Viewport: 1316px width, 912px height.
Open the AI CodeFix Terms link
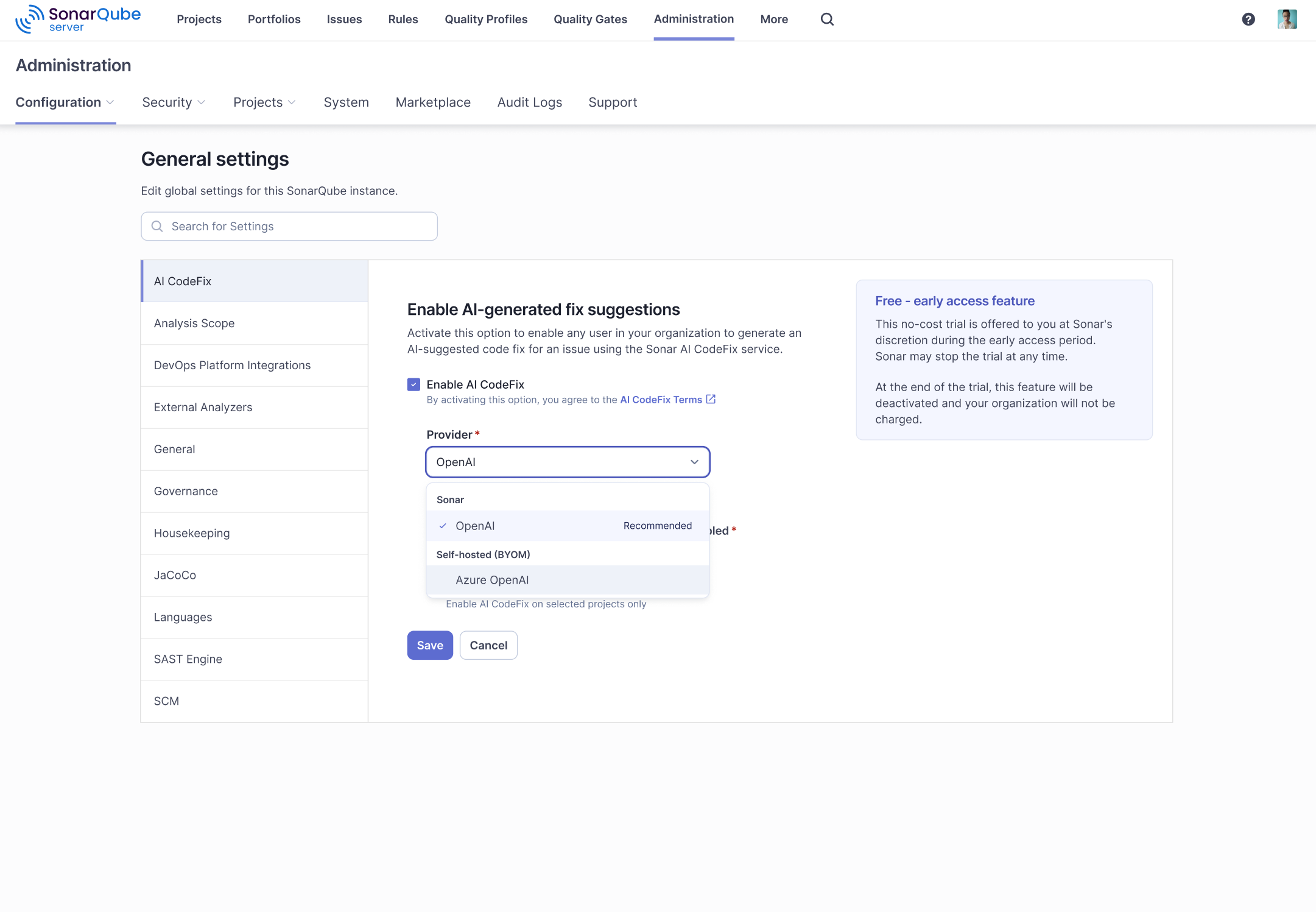point(661,400)
